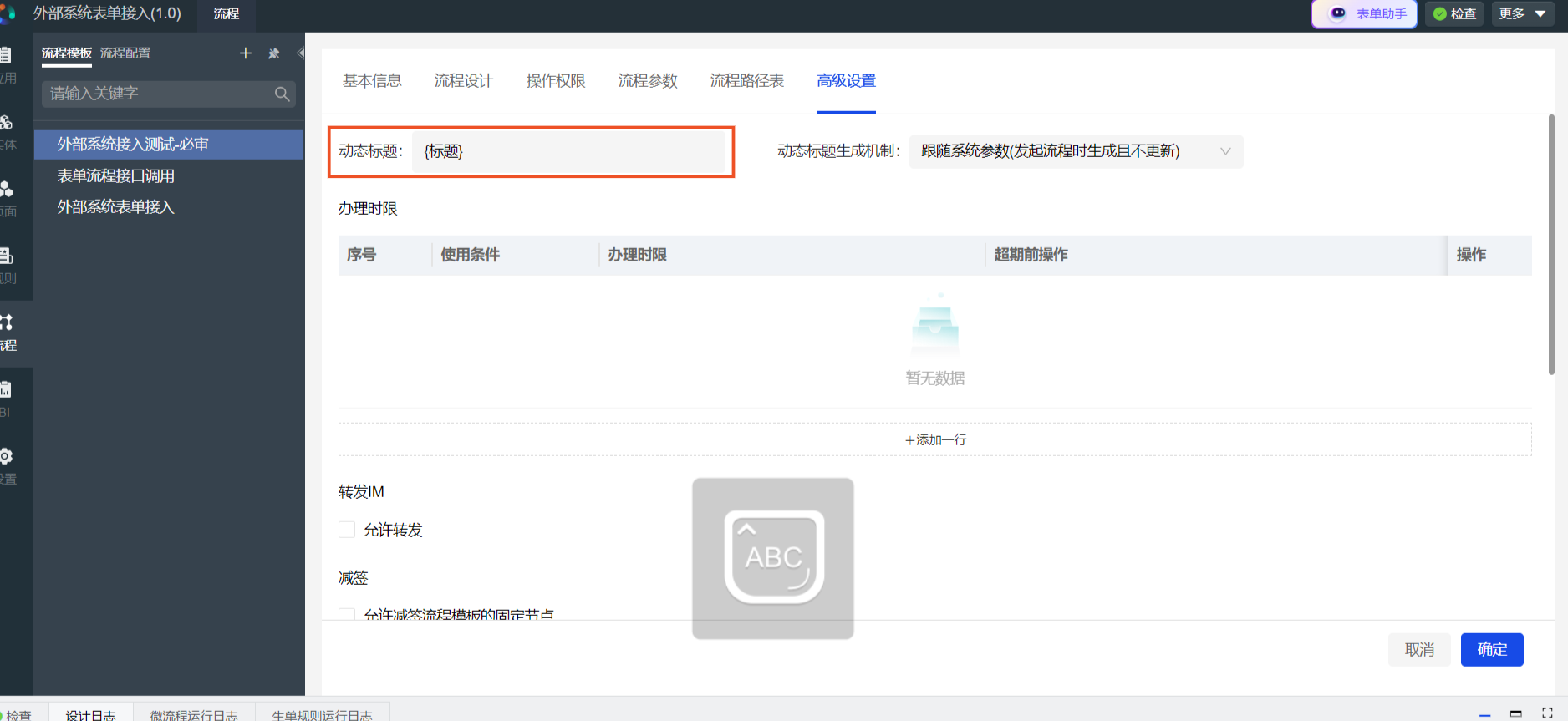1568x721 pixels.
Task: Open the BI section in left sidebar
Action: [x=7, y=398]
